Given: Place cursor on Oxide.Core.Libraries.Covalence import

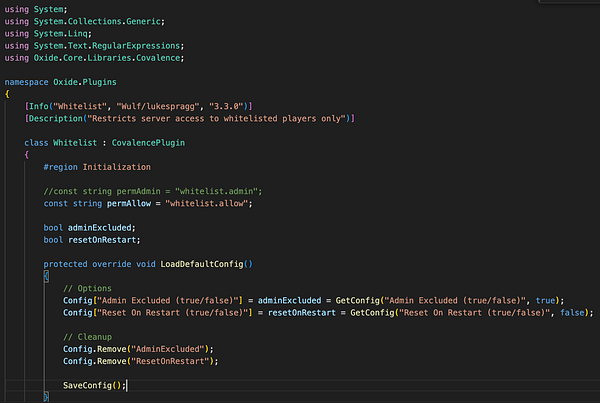Looking at the screenshot, I should (x=107, y=58).
